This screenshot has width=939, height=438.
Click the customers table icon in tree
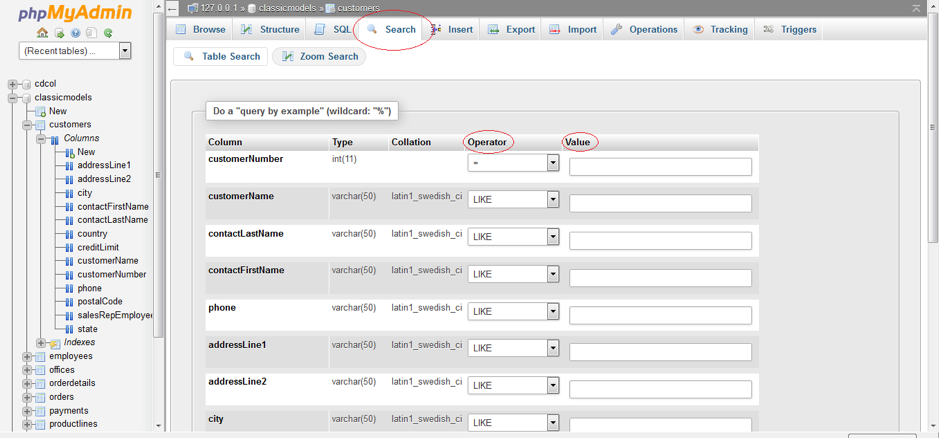pyautogui.click(x=41, y=125)
